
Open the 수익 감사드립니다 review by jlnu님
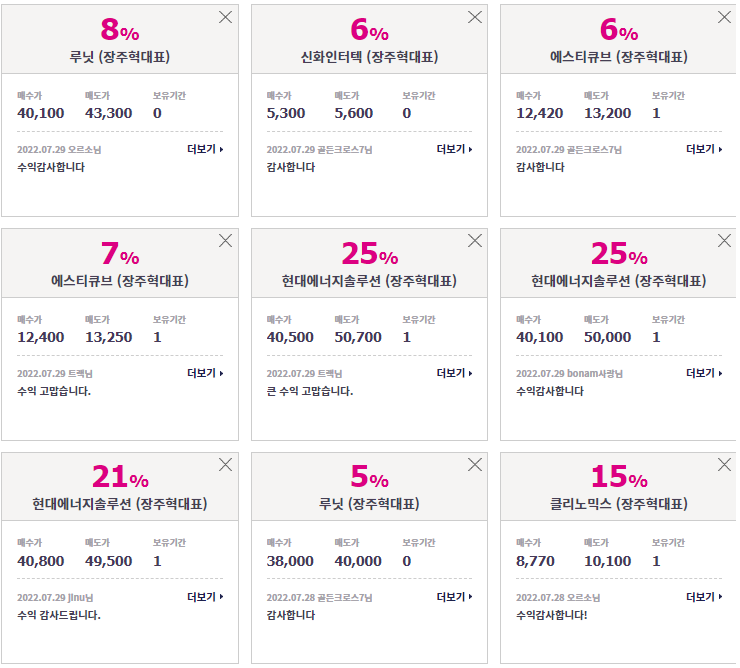(x=59, y=615)
